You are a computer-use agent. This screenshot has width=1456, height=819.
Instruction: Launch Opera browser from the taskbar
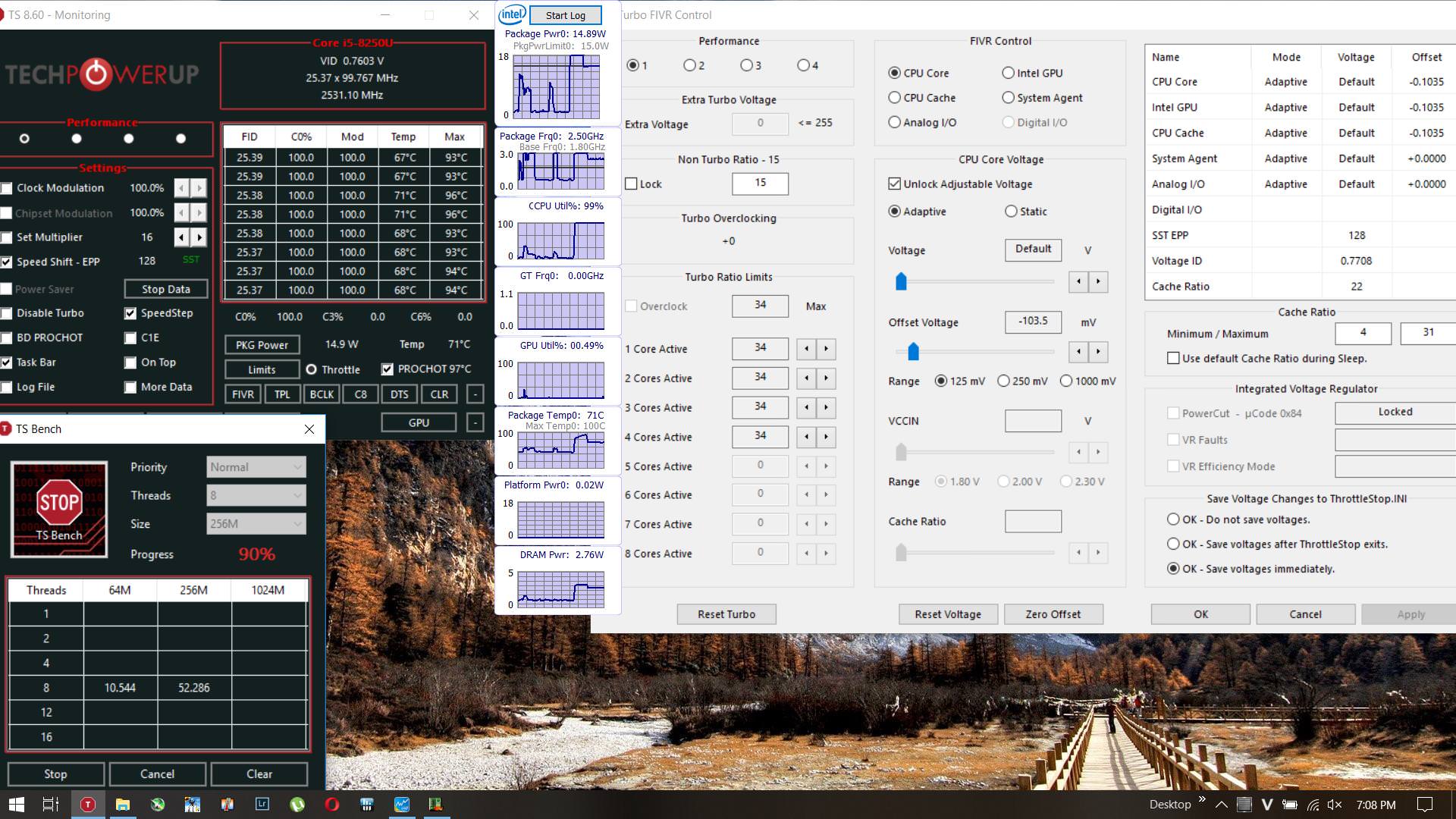[331, 805]
